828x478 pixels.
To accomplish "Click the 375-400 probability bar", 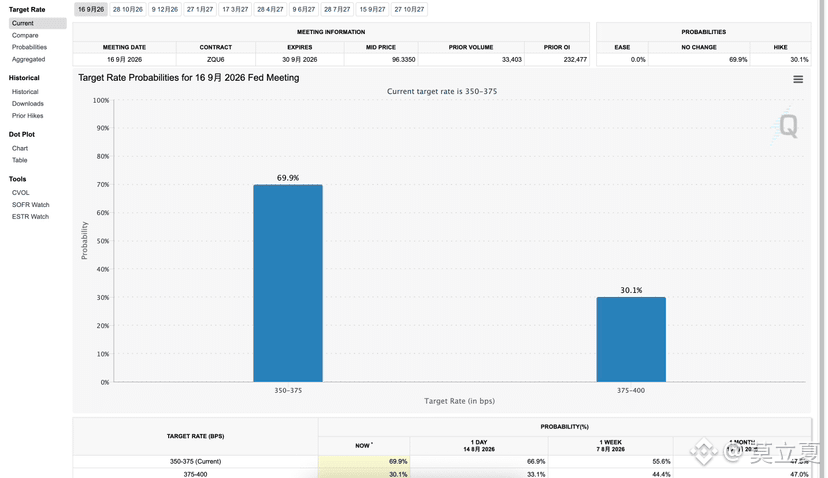I will 631,340.
